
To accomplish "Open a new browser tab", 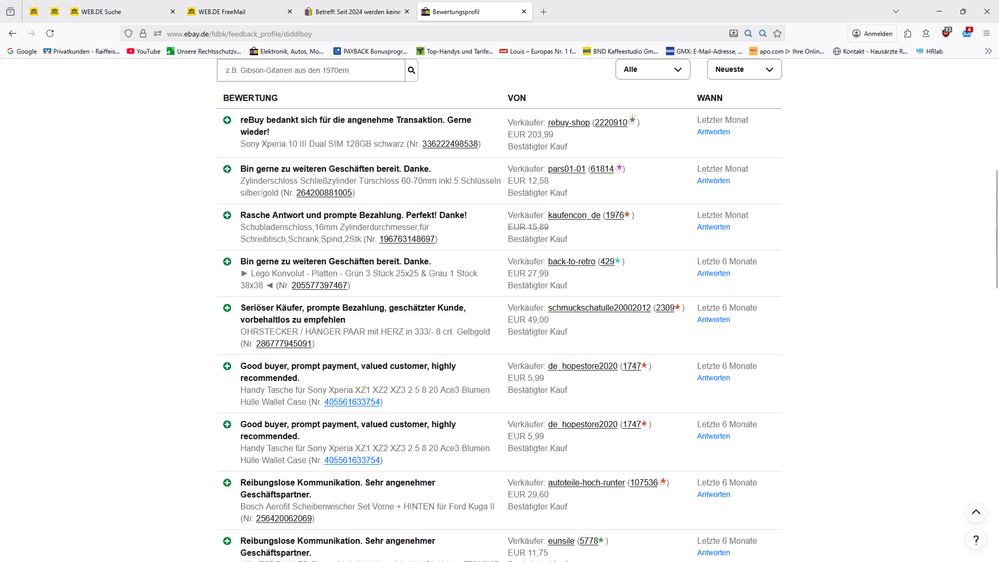I will click(x=543, y=11).
